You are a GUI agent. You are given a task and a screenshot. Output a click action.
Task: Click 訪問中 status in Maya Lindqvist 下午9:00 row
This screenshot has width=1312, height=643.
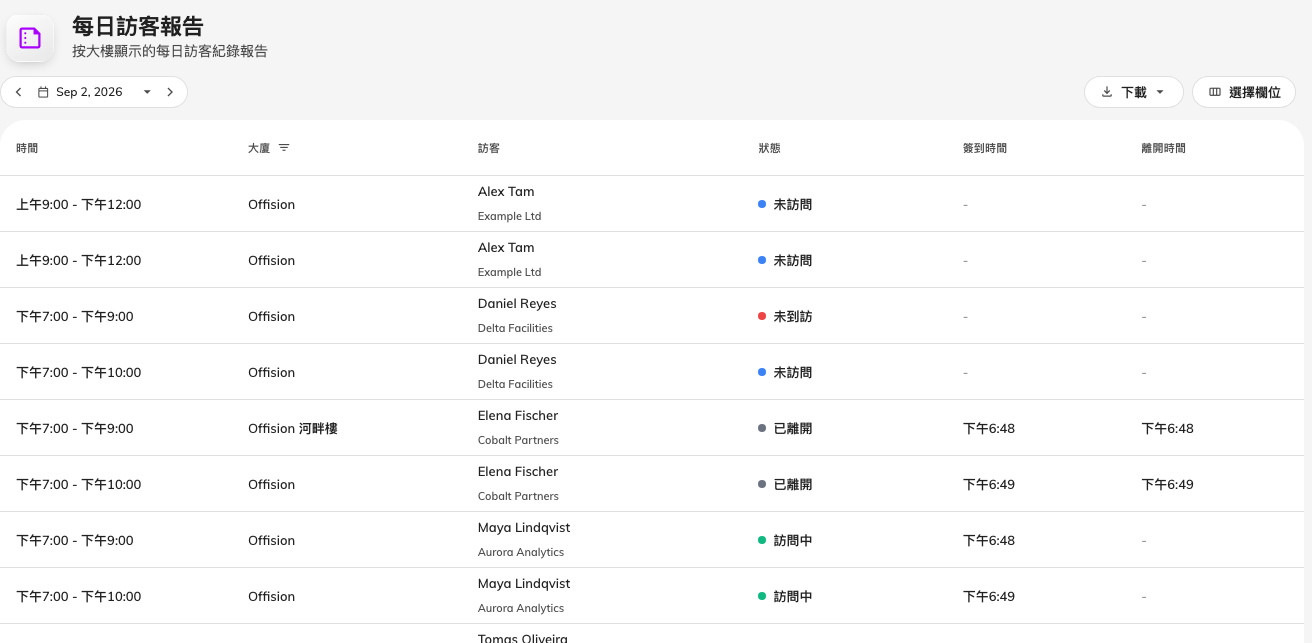pos(793,540)
